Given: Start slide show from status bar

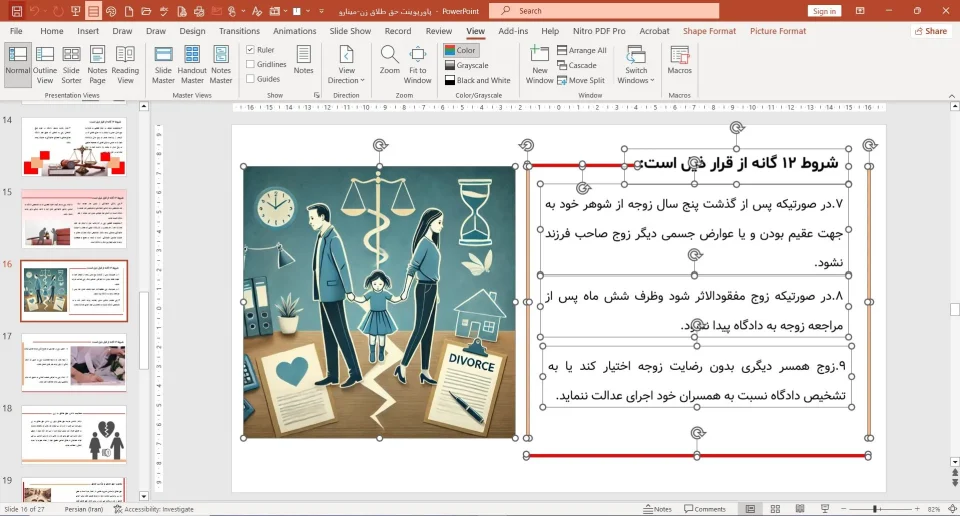Looking at the screenshot, I should 825,509.
